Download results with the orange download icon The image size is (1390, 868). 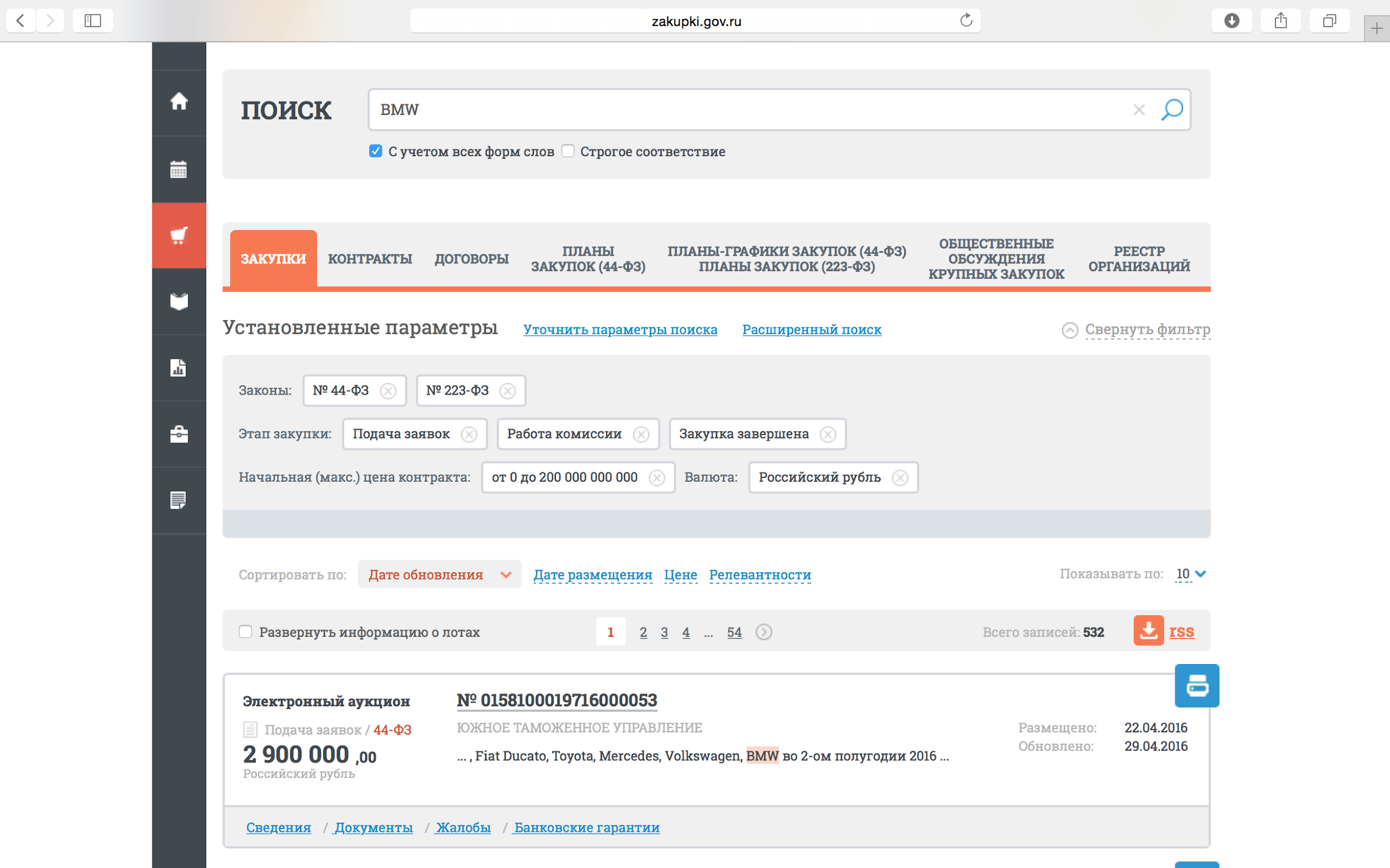pyautogui.click(x=1148, y=630)
